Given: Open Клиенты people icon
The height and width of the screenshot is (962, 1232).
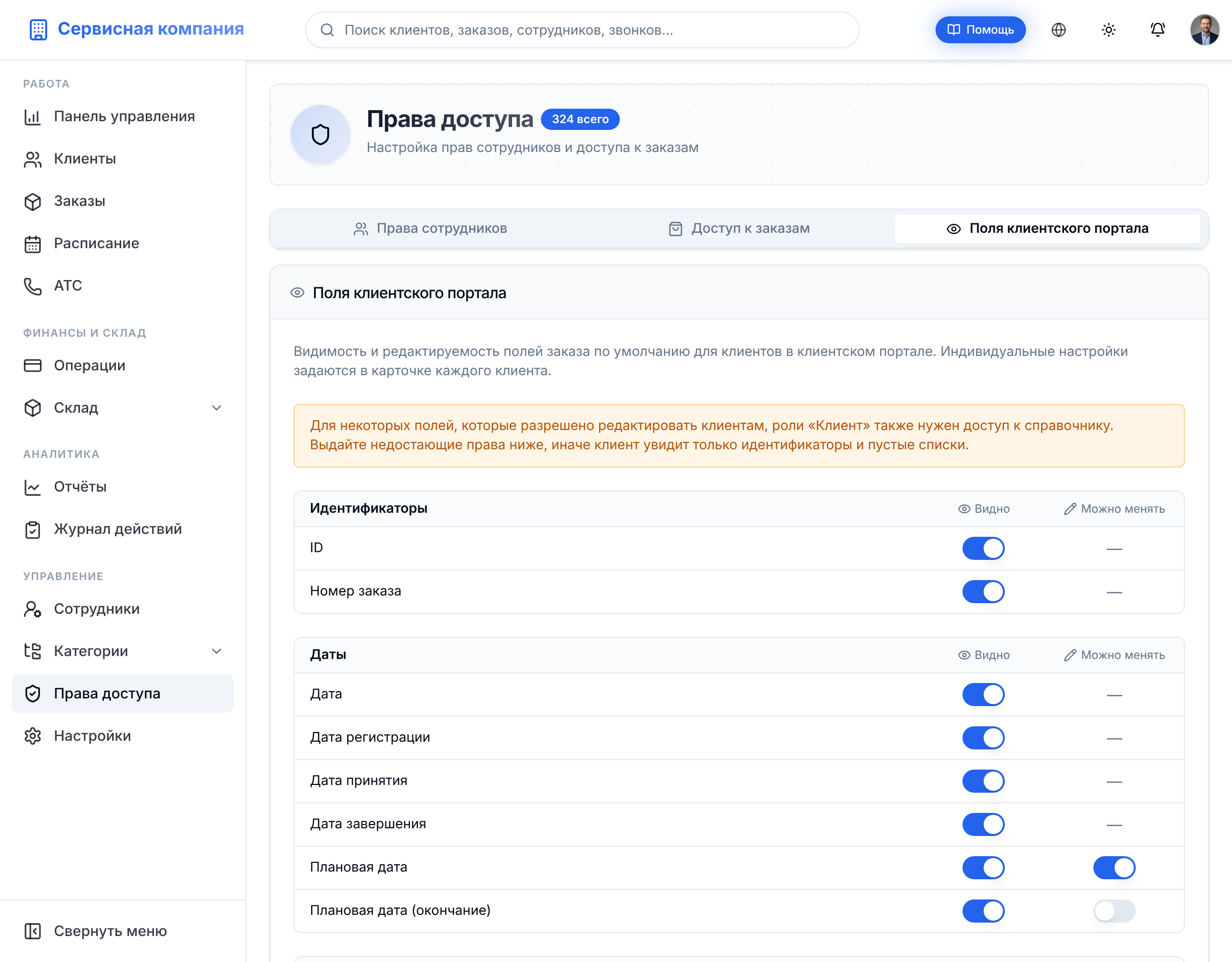Looking at the screenshot, I should tap(33, 159).
